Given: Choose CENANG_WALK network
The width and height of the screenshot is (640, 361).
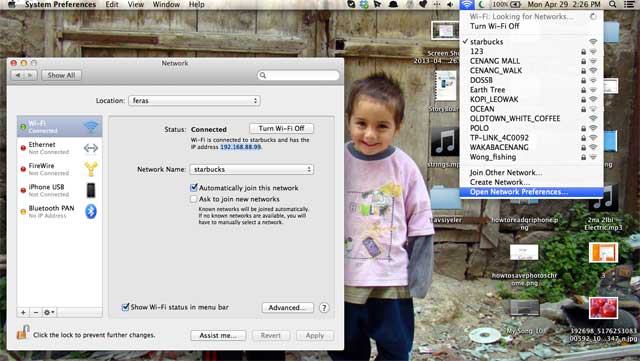Looking at the screenshot, I should [x=531, y=71].
